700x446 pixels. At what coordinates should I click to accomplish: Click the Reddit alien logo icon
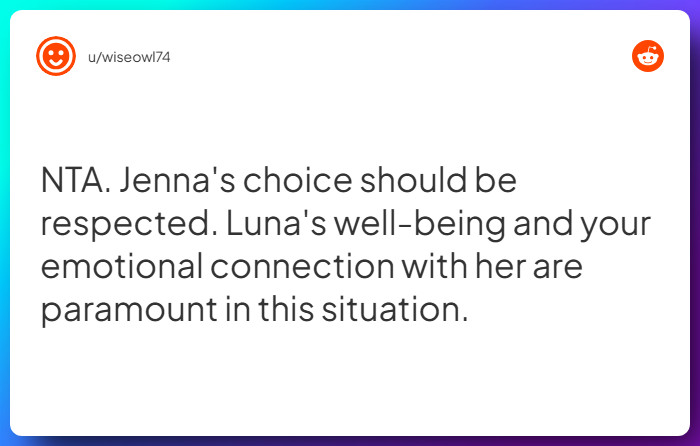(648, 56)
